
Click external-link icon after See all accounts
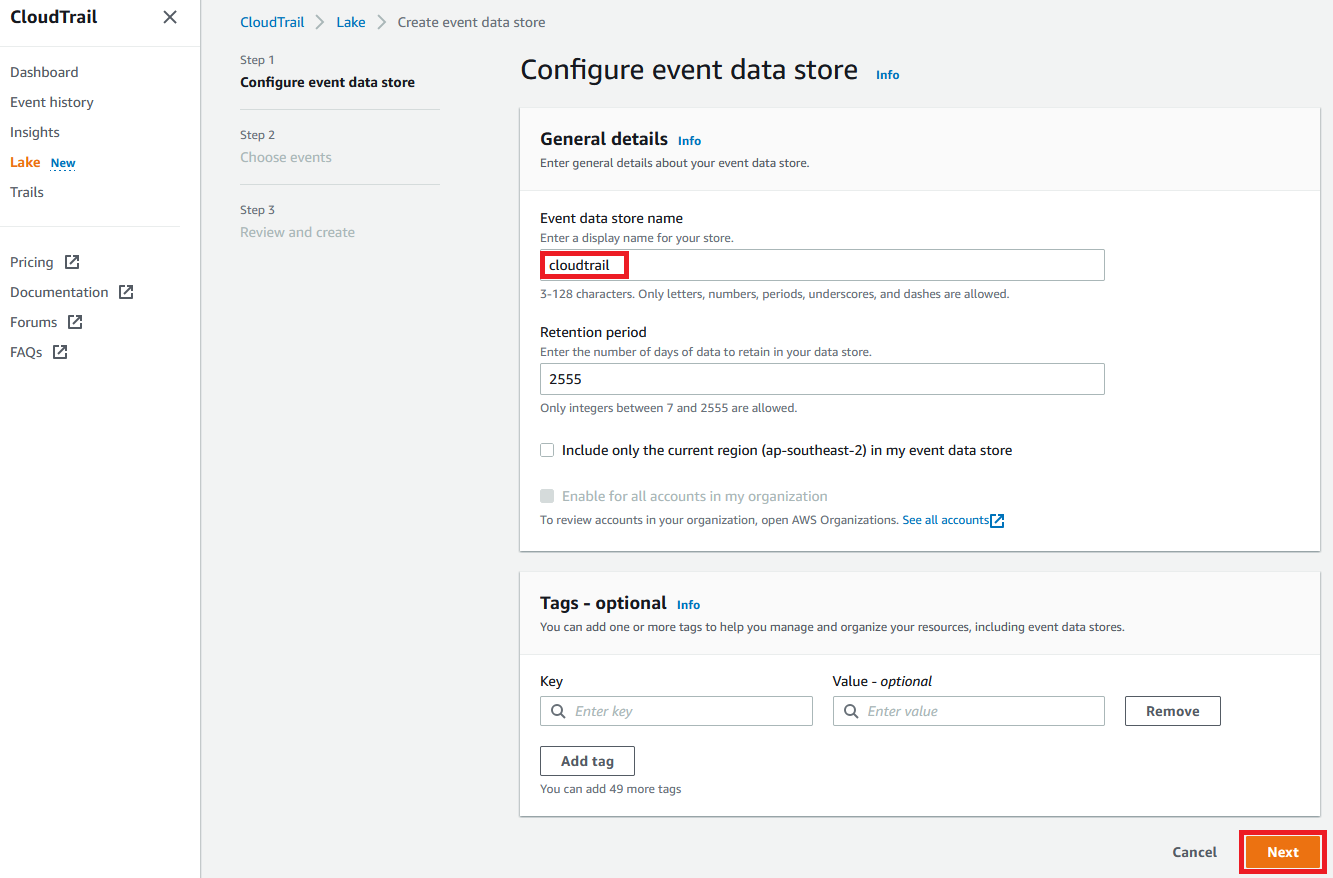(x=997, y=520)
